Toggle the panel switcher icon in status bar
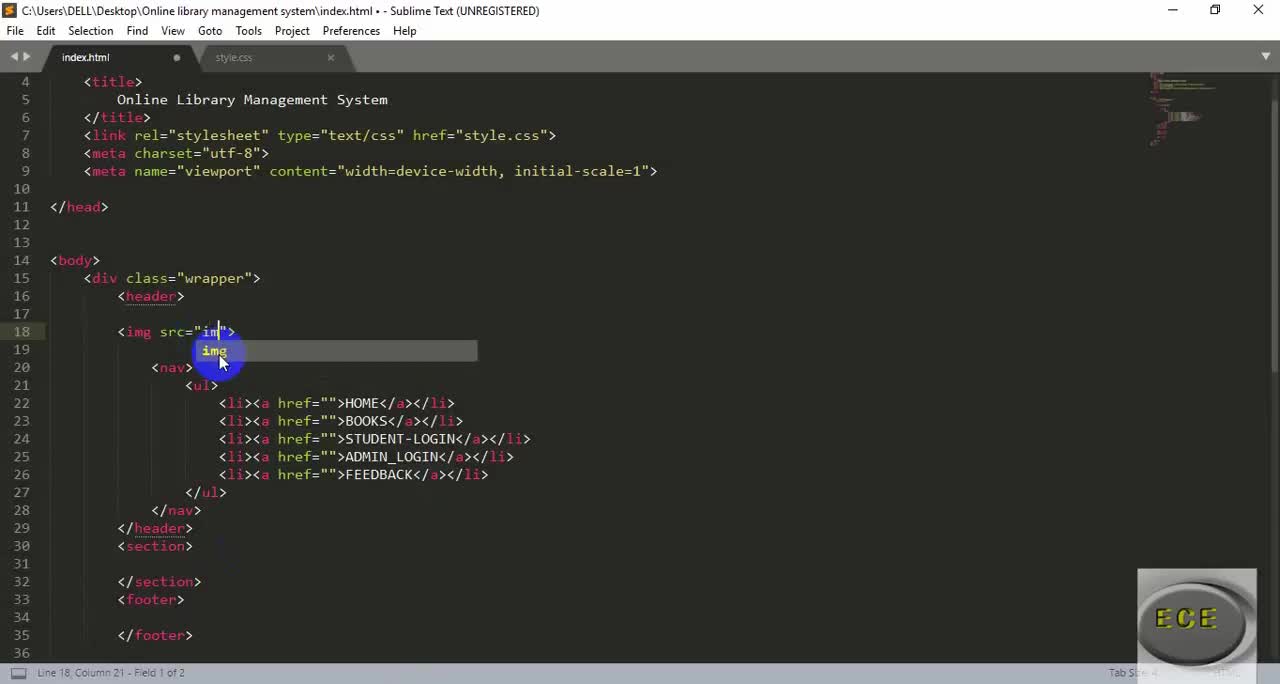 18,673
